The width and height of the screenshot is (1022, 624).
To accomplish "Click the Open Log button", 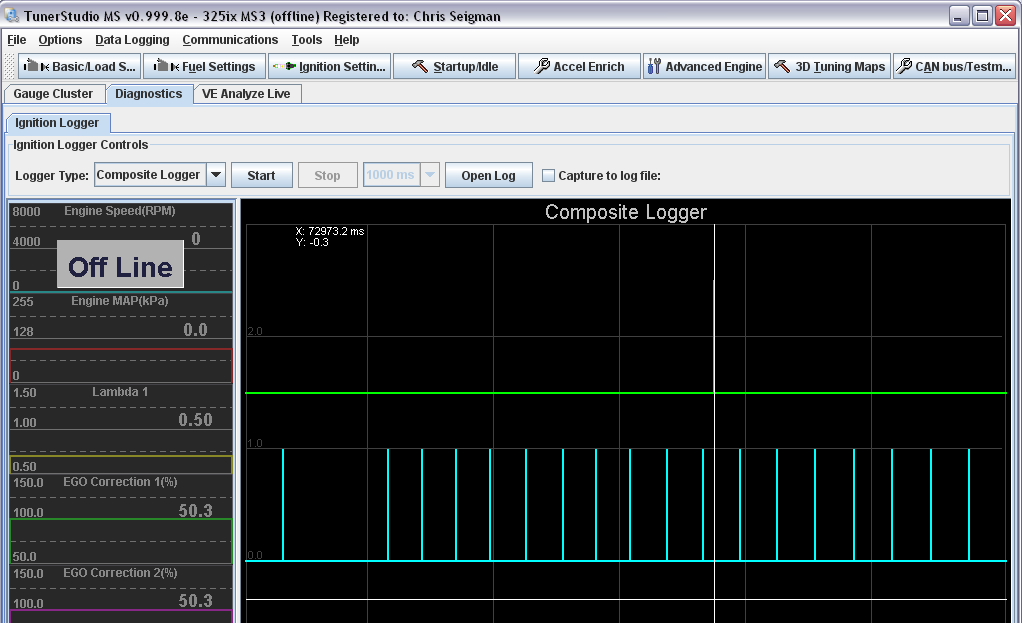I will [488, 175].
